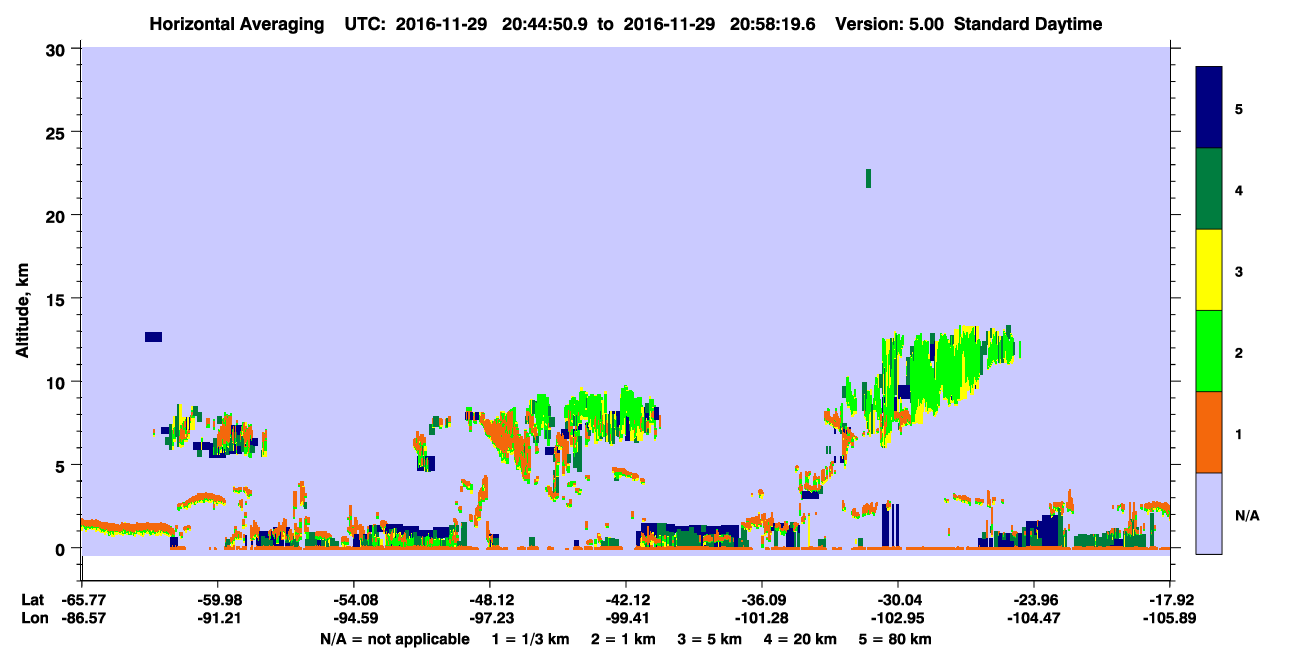Click the '4 = 20 km' legend text

click(801, 639)
